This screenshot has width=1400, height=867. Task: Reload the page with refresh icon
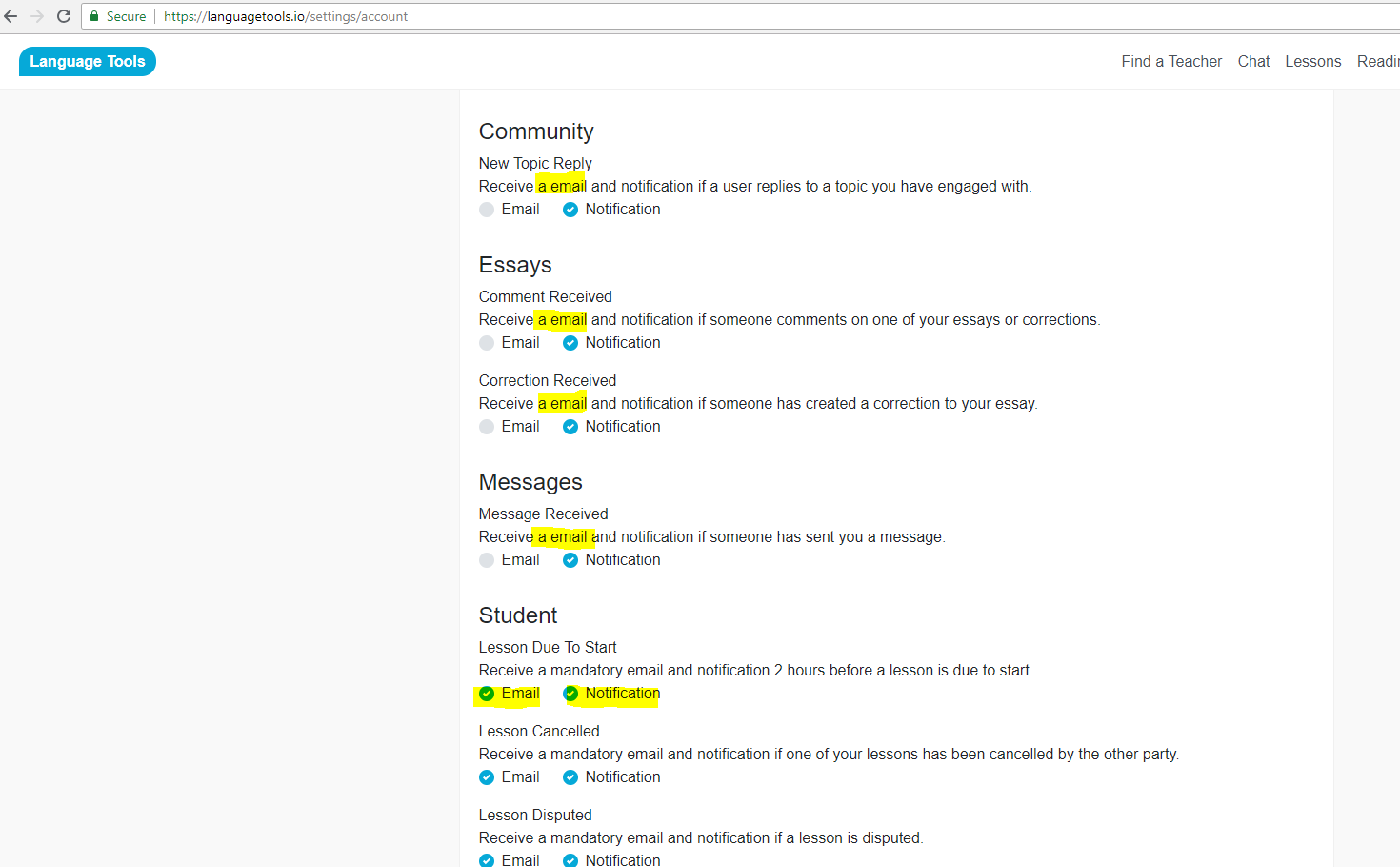coord(64,16)
